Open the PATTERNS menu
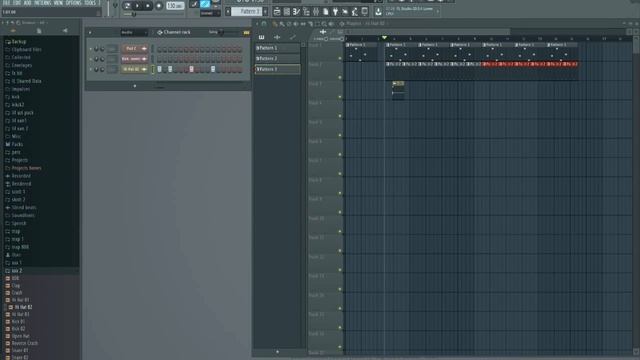This screenshot has height=360, width=640. pos(42,2)
